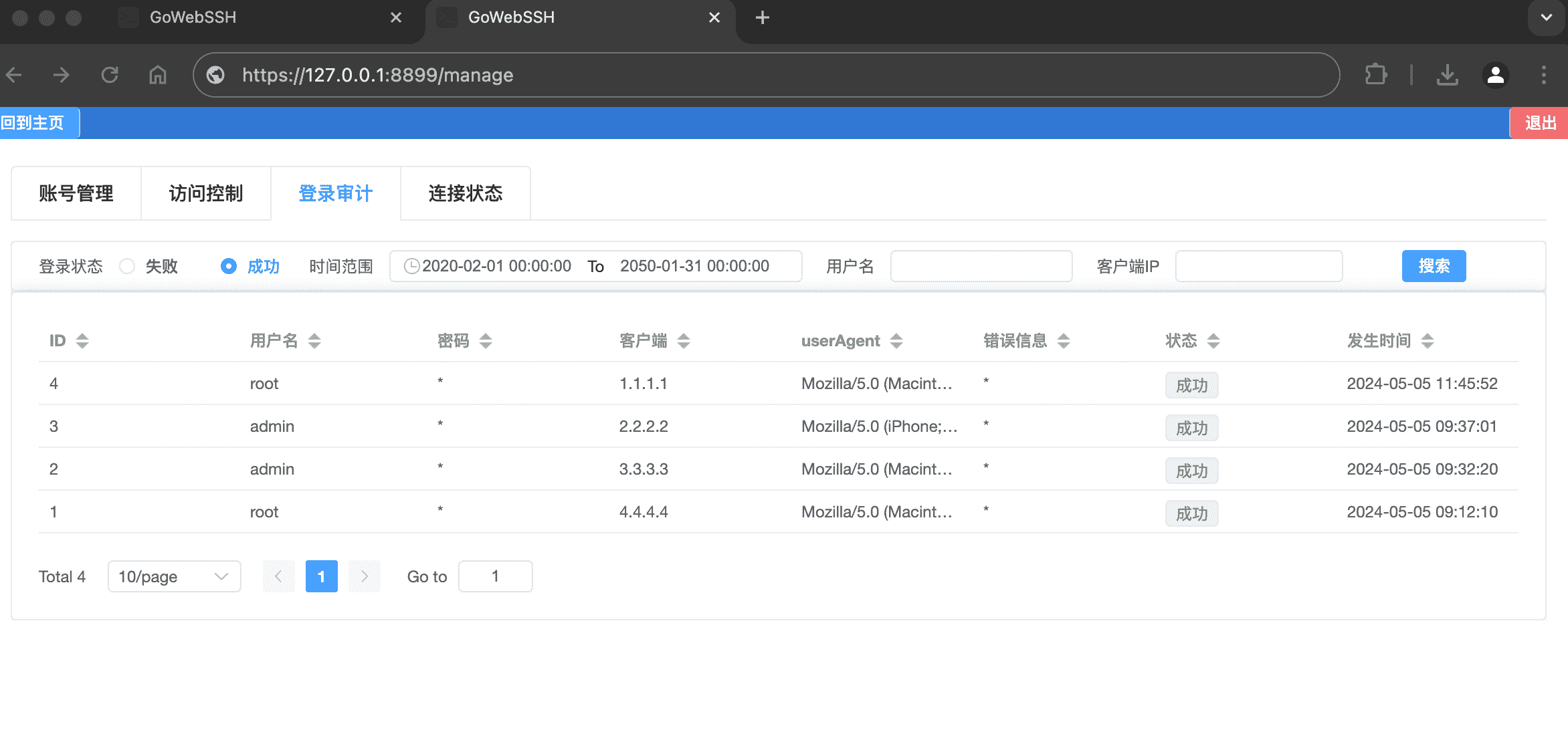This screenshot has width=1568, height=730.
Task: Click the Go to page input
Action: (496, 576)
